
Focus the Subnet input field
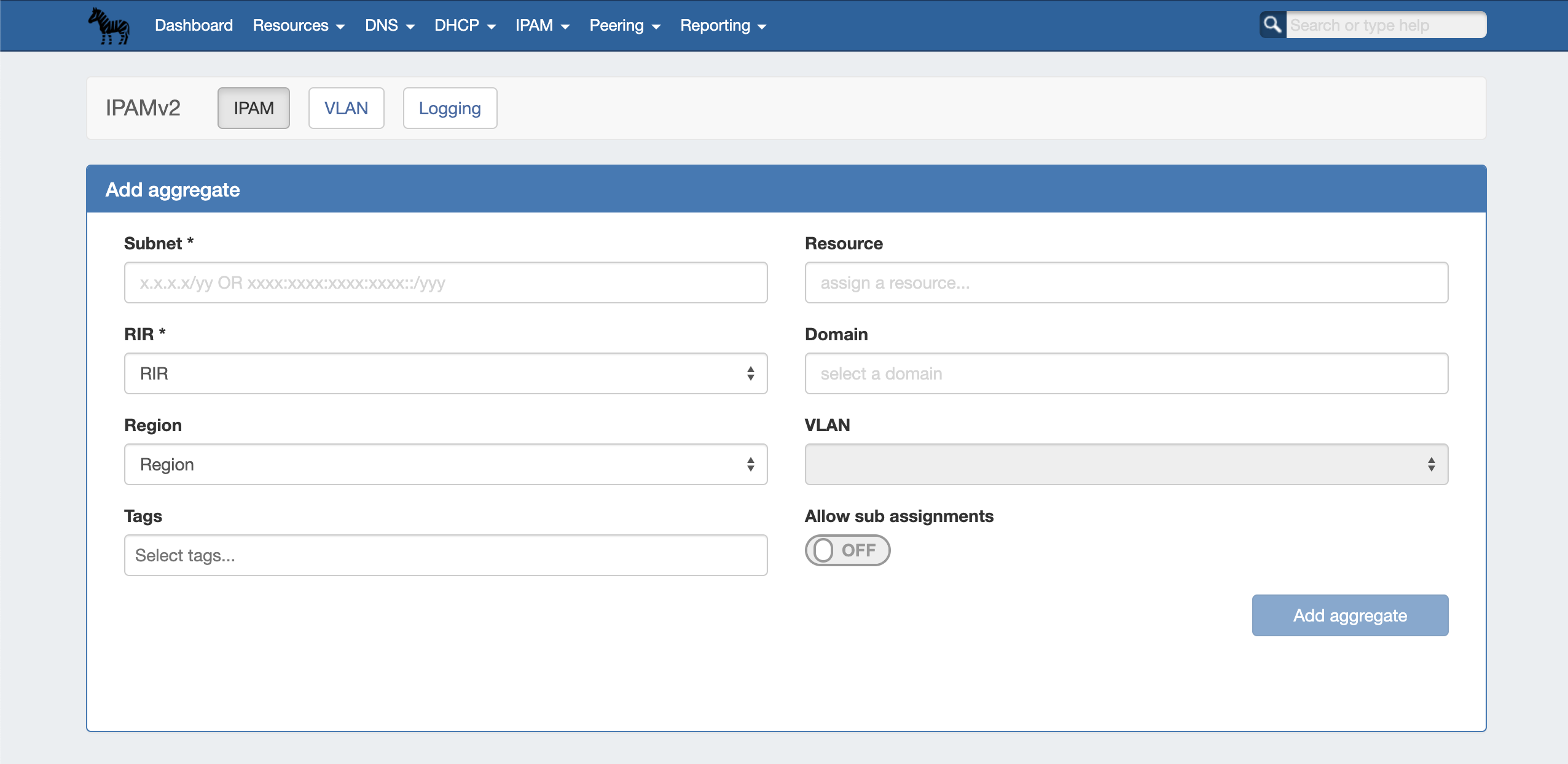(445, 283)
